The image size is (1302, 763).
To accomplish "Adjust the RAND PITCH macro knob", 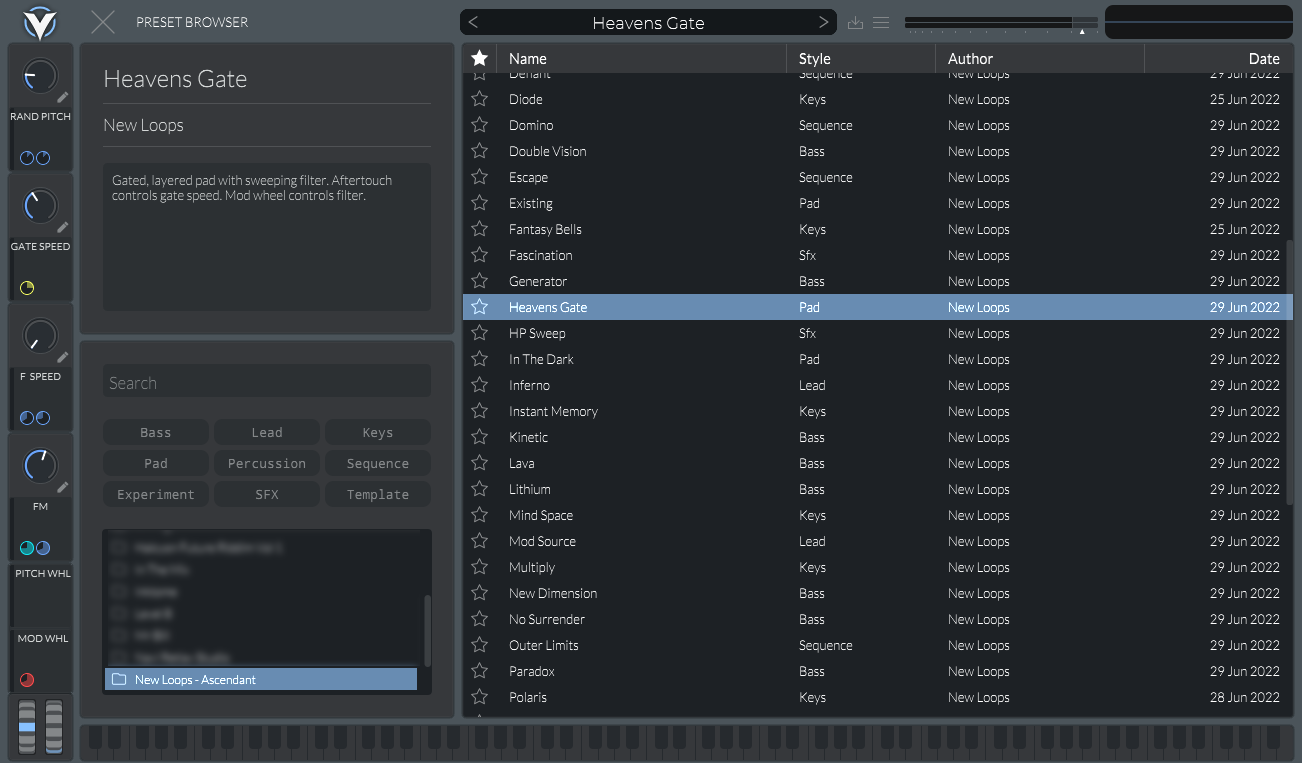I will 40,76.
